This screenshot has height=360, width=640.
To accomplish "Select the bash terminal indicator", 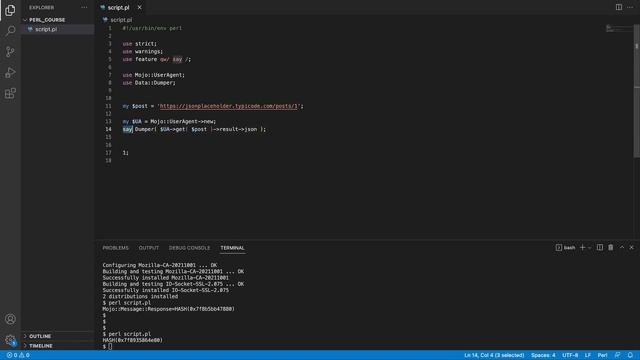I will [x=565, y=248].
